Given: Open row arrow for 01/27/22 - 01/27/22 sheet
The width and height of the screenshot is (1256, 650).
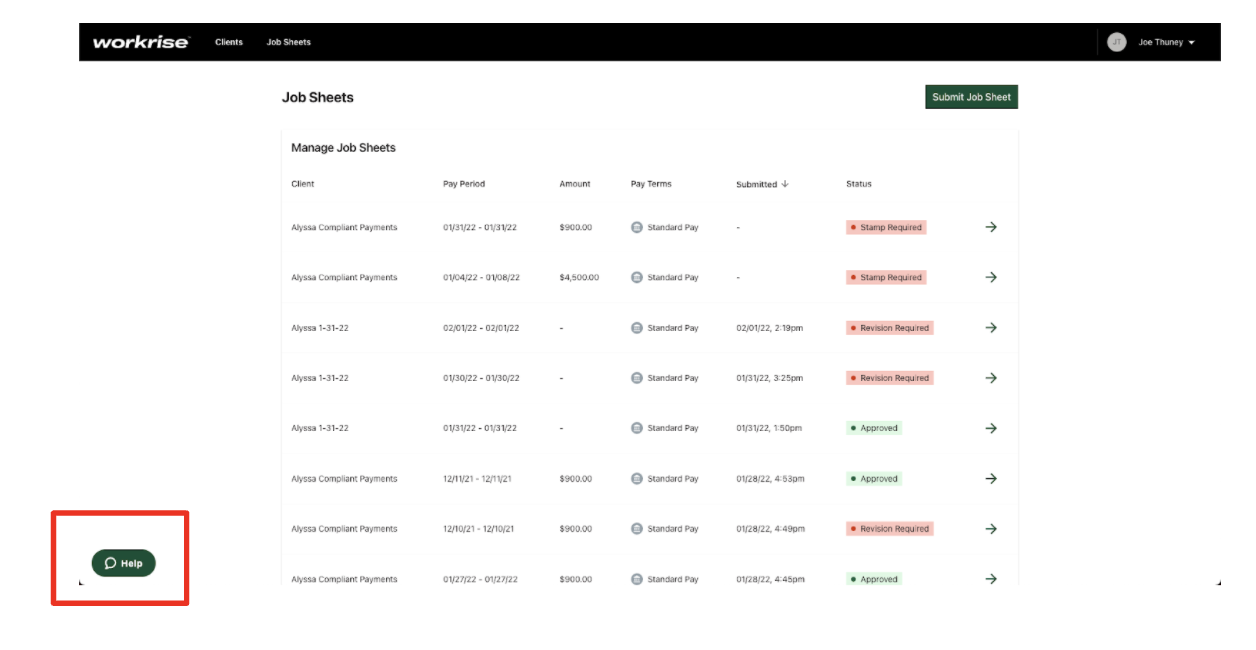Looking at the screenshot, I should coord(991,579).
